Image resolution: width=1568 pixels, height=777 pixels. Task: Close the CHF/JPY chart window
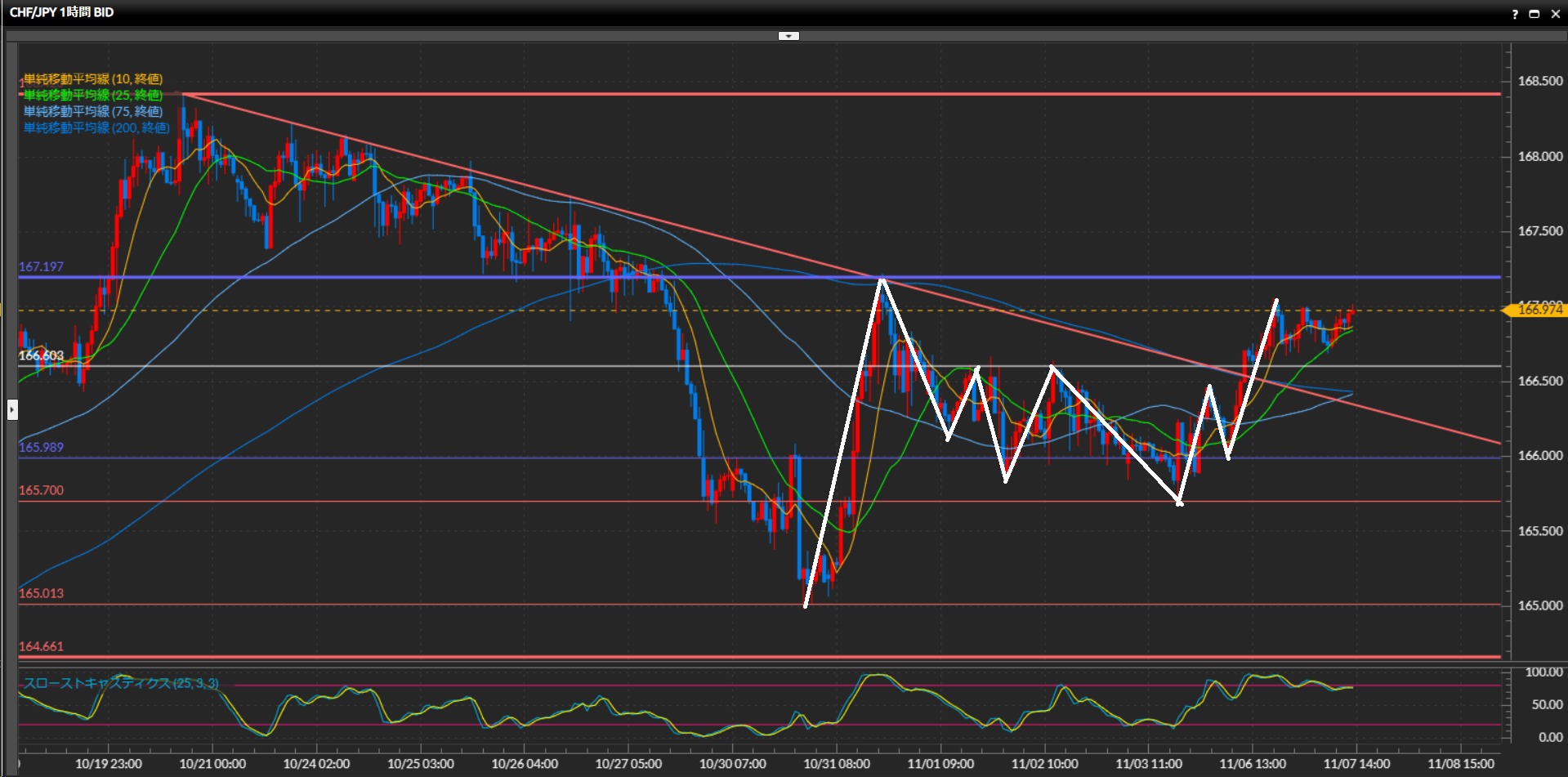tap(1555, 14)
